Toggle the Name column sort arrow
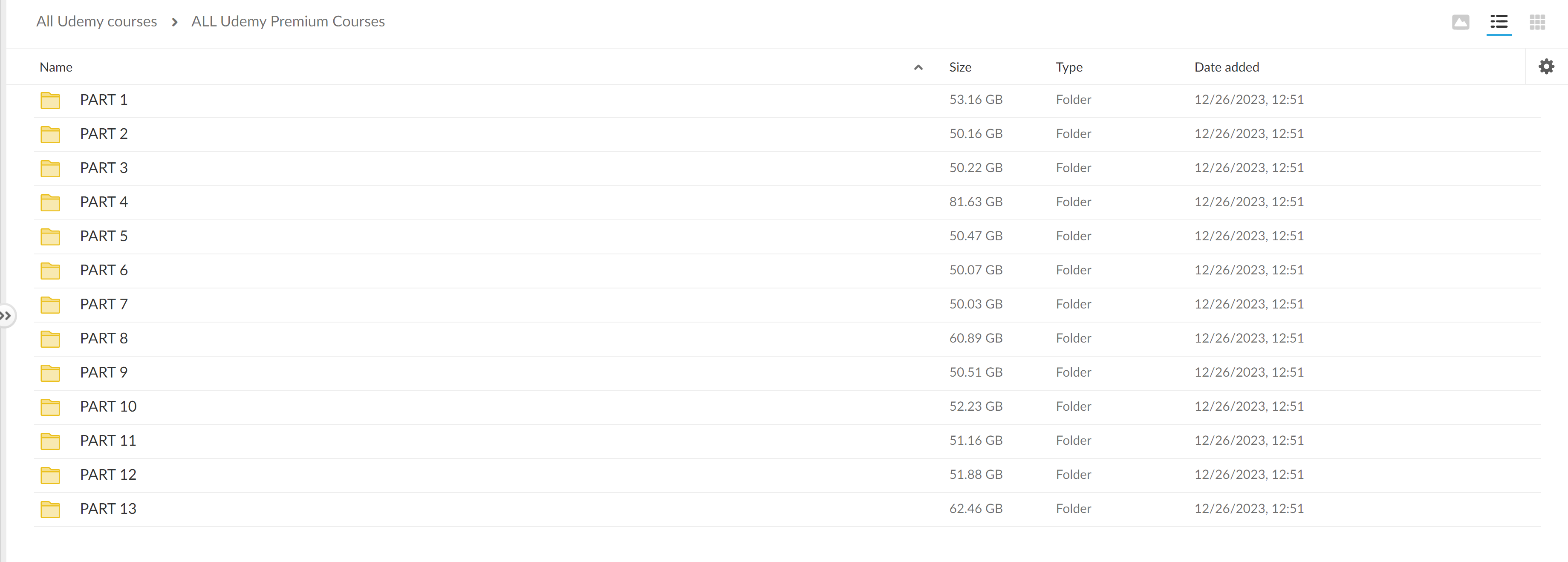 pos(918,67)
